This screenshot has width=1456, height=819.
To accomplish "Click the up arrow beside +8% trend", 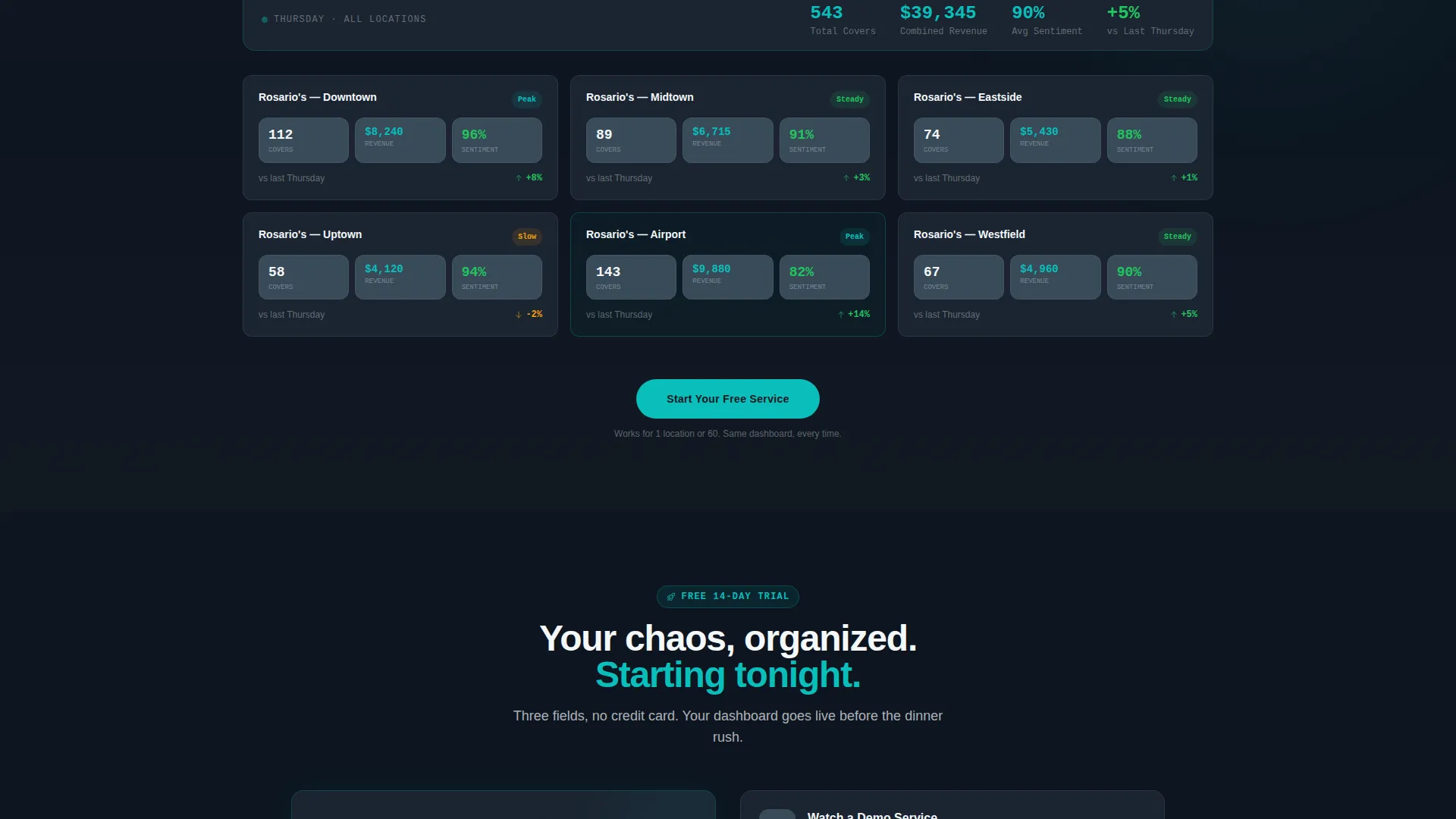I will pyautogui.click(x=519, y=178).
